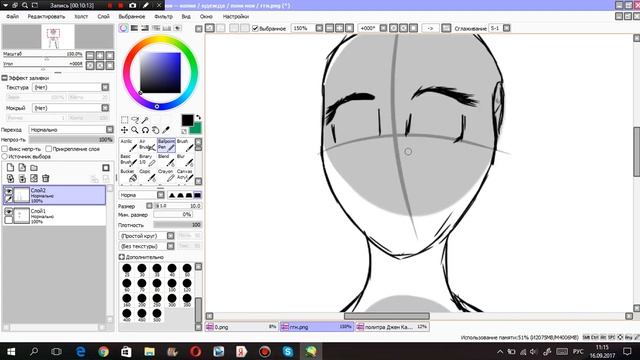The height and width of the screenshot is (360, 640).
Task: Open the Окно menu
Action: pos(206,16)
